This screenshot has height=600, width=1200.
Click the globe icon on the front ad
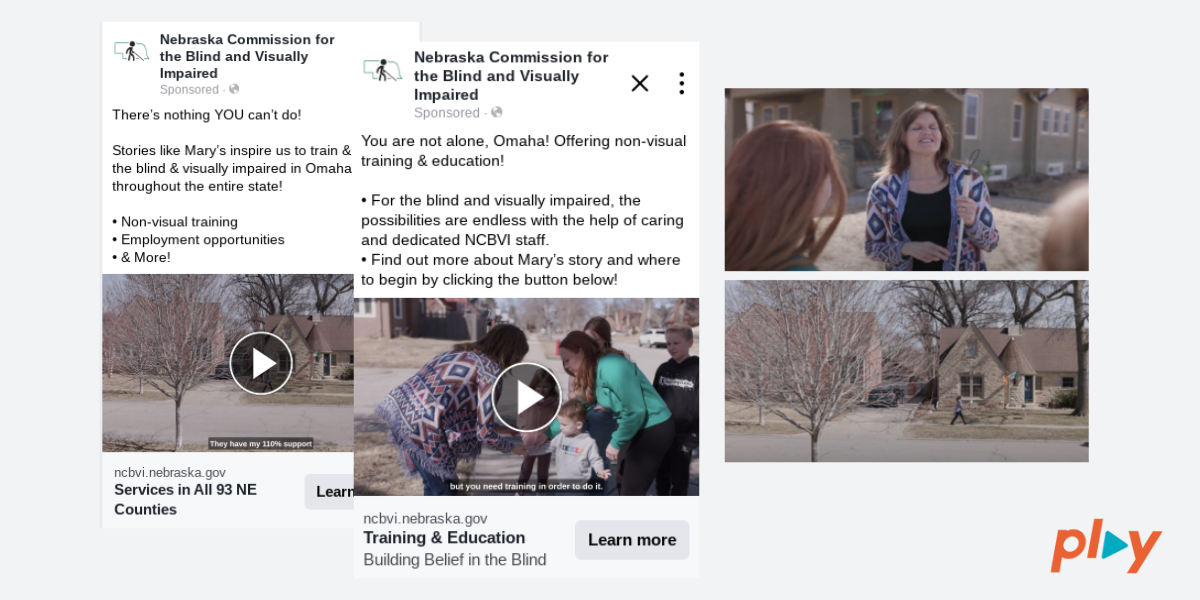point(497,112)
